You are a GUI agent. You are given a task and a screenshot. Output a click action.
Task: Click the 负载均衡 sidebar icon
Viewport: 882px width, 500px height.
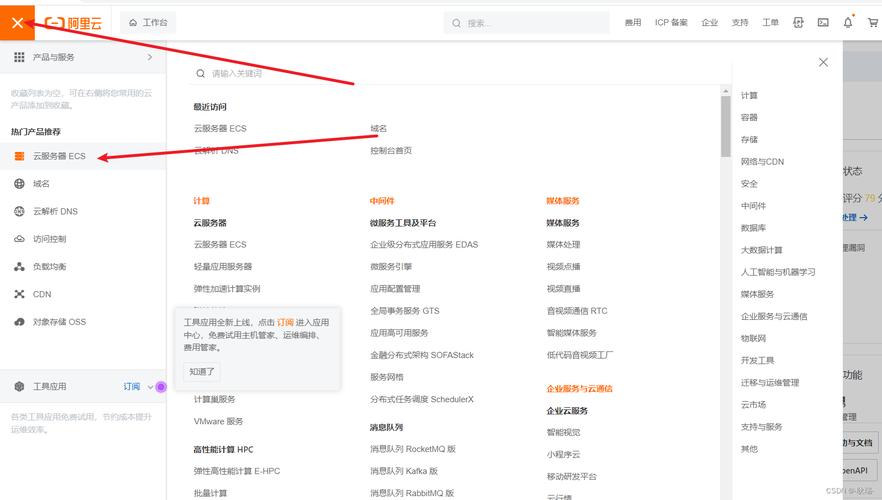pyautogui.click(x=19, y=266)
